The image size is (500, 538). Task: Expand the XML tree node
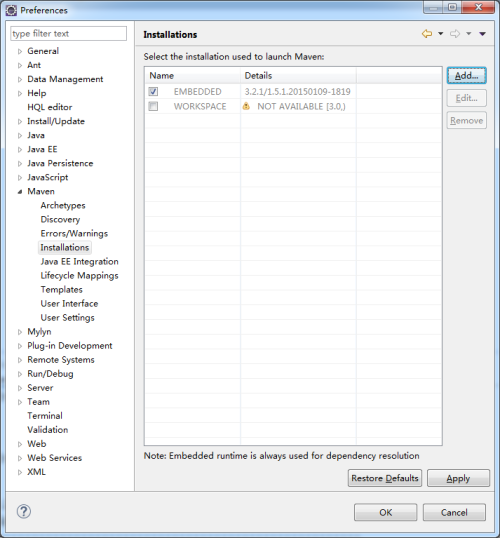coord(20,472)
